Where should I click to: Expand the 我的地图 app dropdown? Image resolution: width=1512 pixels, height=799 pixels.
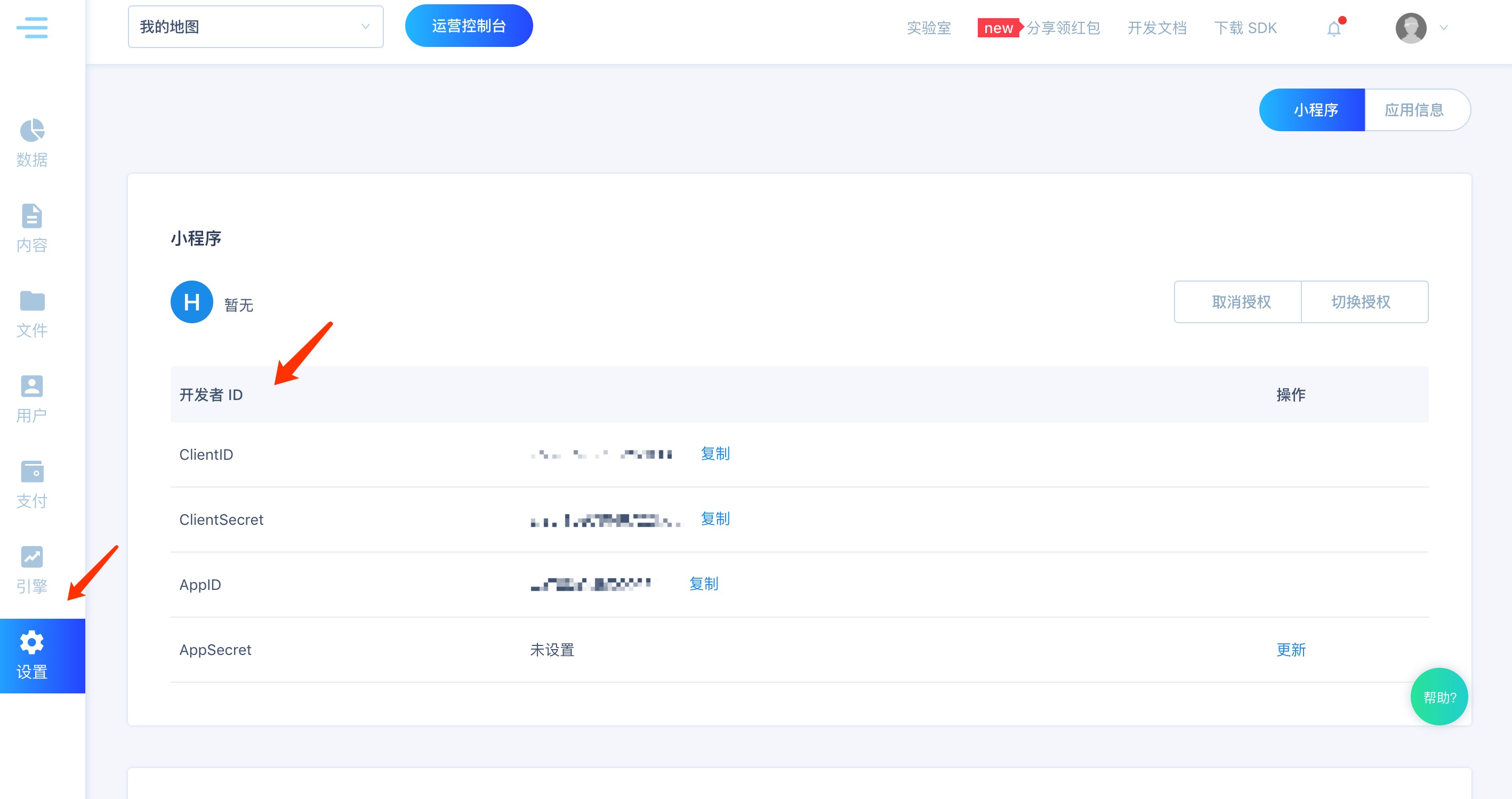click(255, 27)
